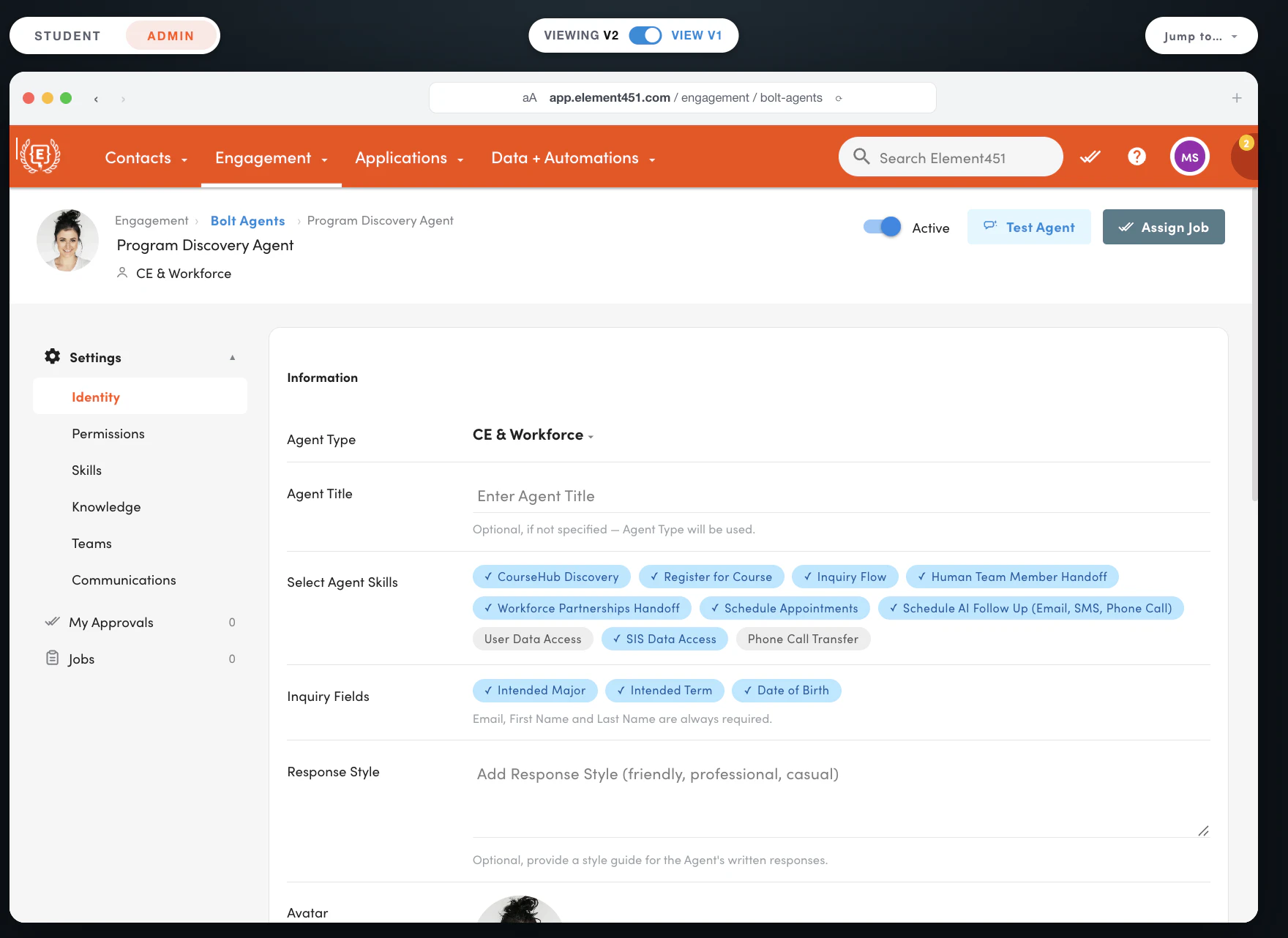Open Jobs in the sidebar
Screen dimensions: 1288x938
140,659
